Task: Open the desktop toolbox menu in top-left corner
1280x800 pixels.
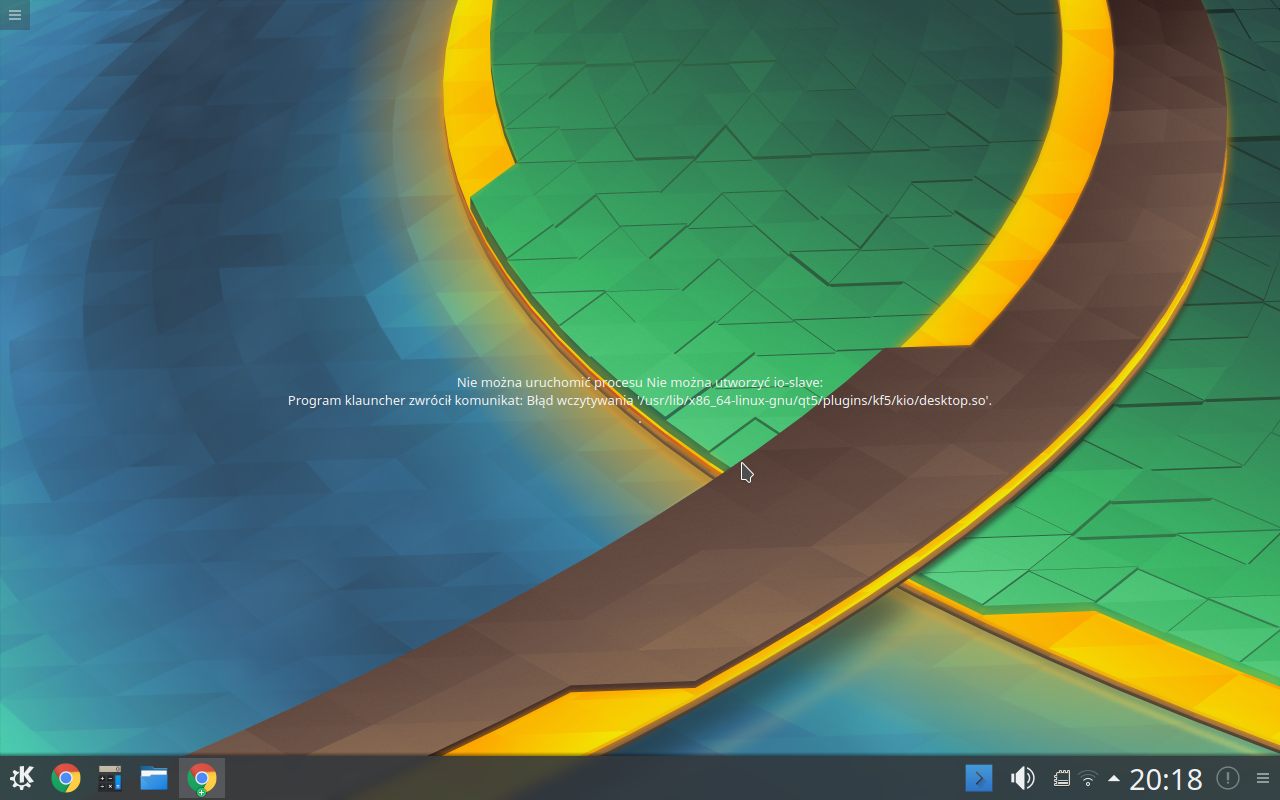Action: [x=14, y=14]
